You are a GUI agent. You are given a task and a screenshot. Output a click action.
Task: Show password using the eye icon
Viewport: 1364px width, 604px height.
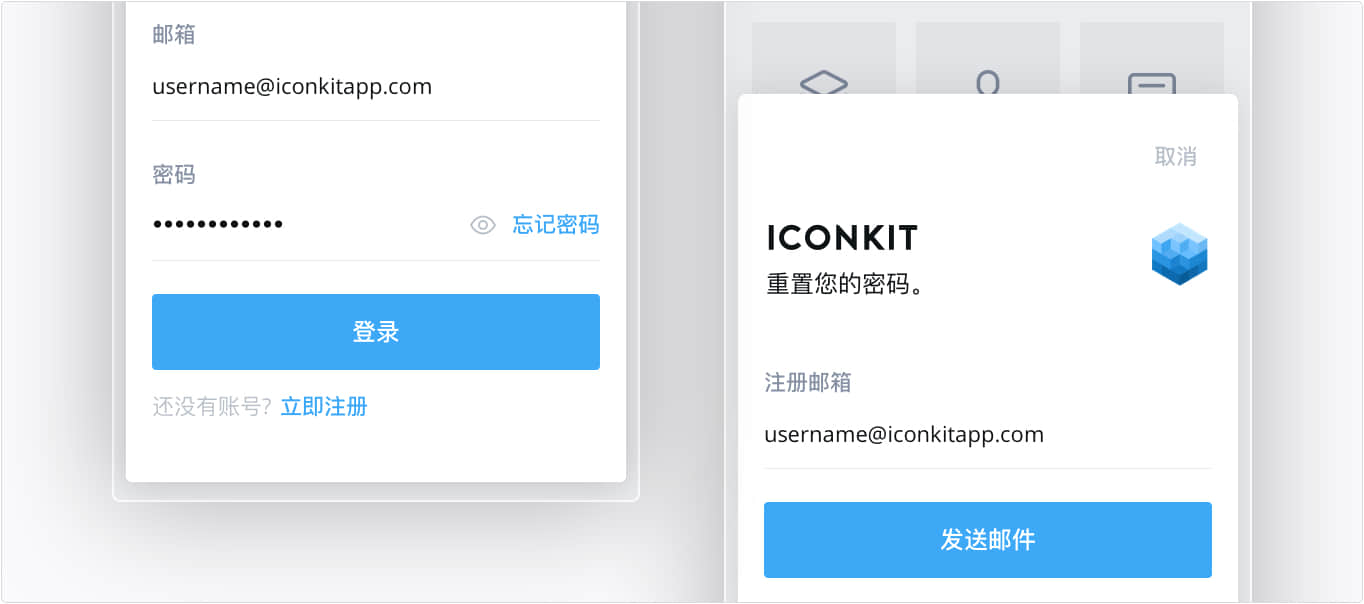(x=483, y=225)
